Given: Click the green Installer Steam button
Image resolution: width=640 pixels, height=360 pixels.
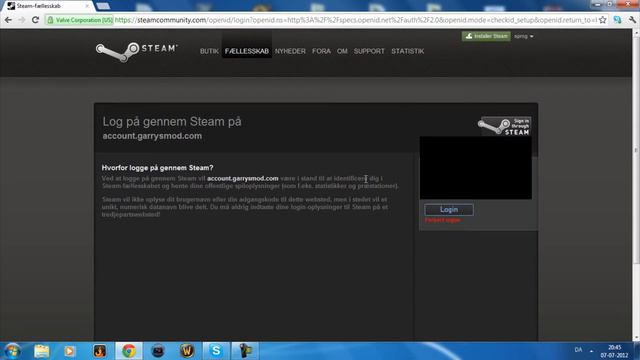Looking at the screenshot, I should coord(486,36).
